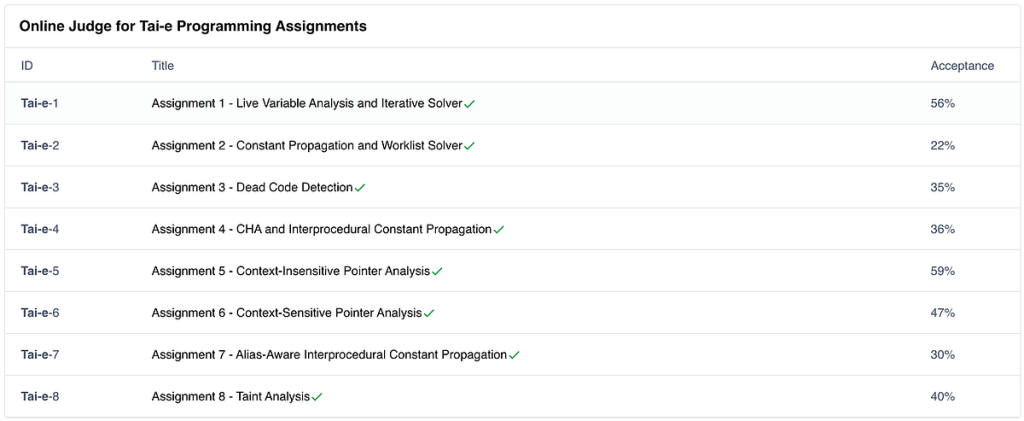Click the 59% acceptance value for Tai-e-5

tap(943, 271)
